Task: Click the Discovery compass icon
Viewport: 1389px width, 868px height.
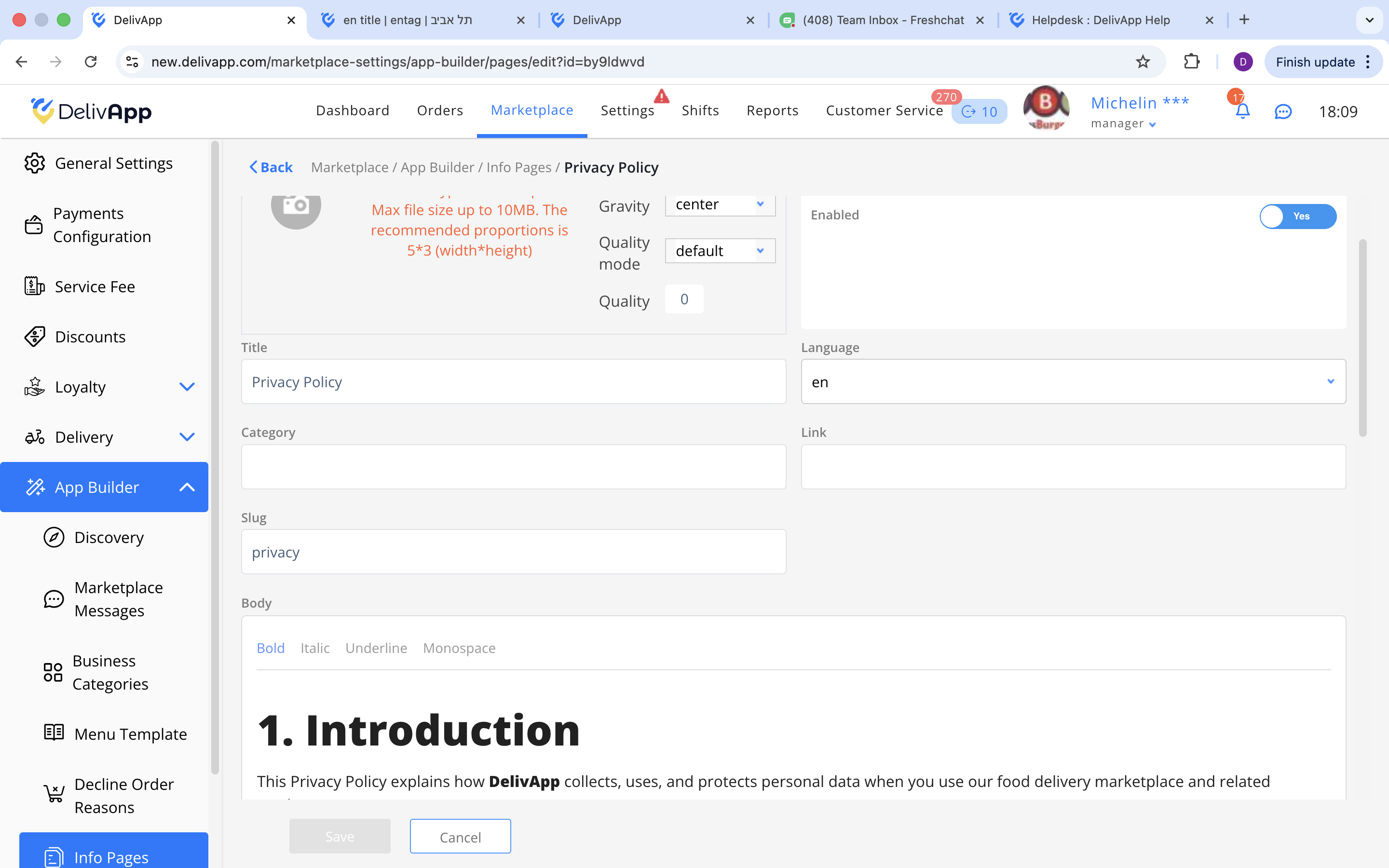Action: [x=54, y=537]
